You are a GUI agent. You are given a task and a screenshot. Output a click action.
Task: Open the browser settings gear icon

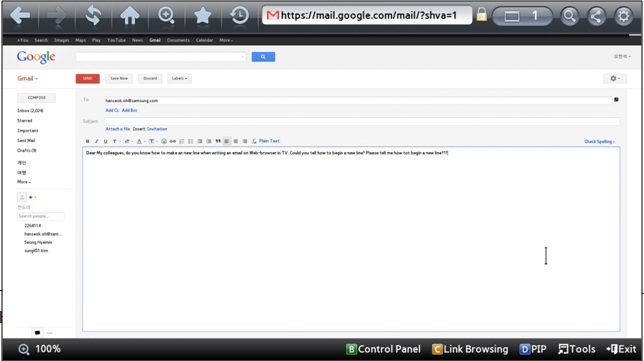(623, 16)
